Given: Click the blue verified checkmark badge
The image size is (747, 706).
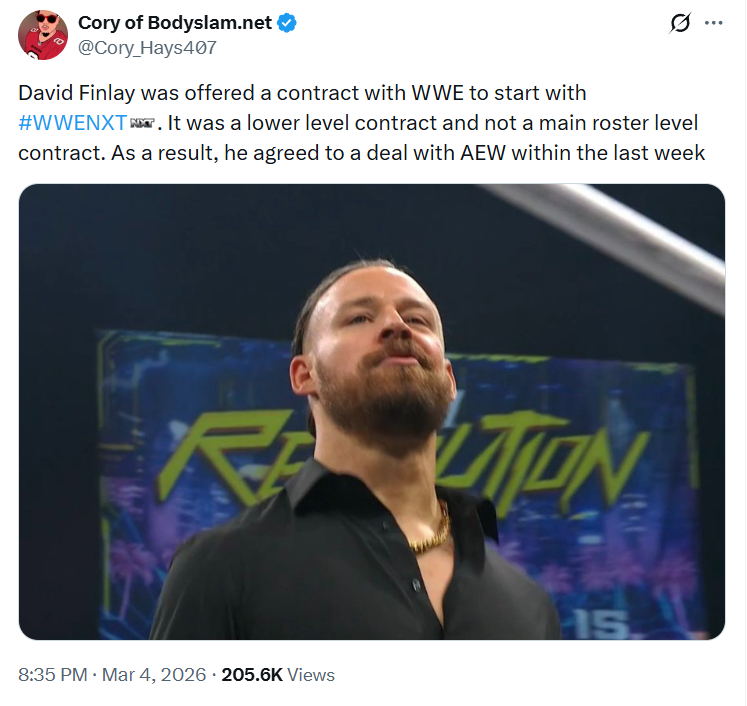Looking at the screenshot, I should click(x=286, y=23).
